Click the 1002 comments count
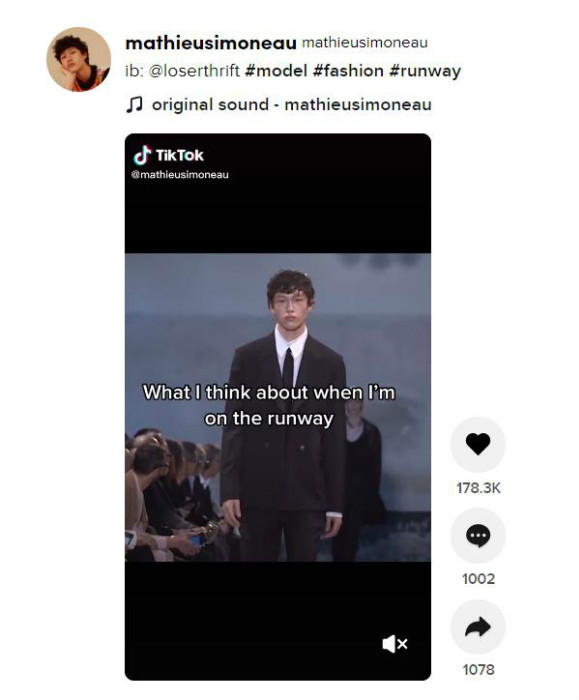 pyautogui.click(x=478, y=579)
